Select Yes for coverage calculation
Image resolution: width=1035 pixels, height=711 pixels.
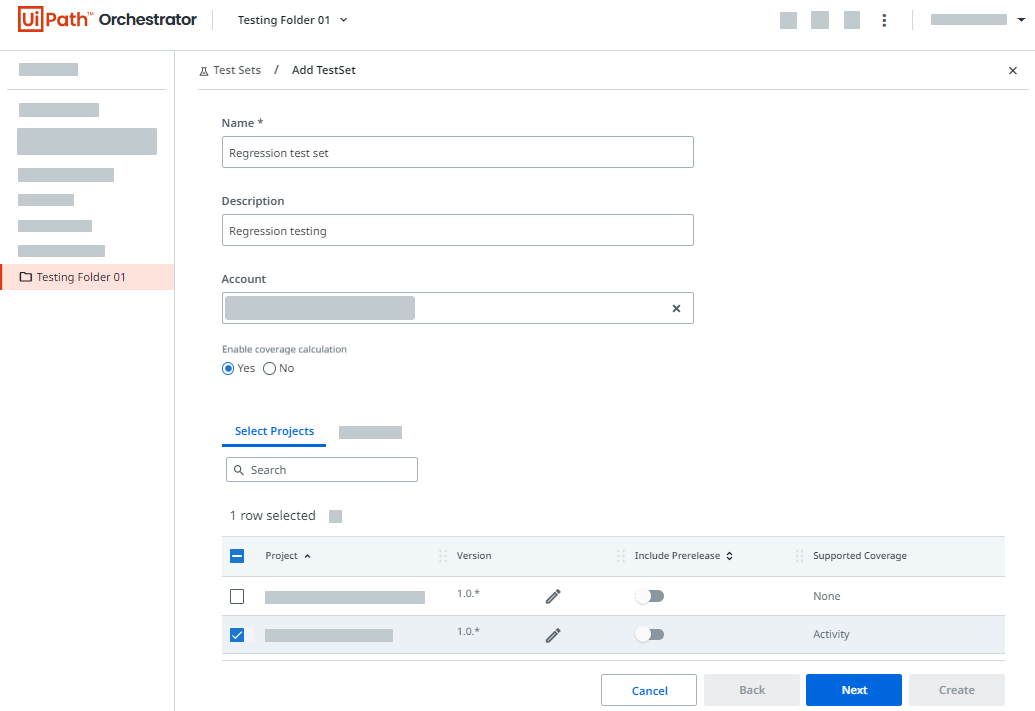tap(228, 368)
